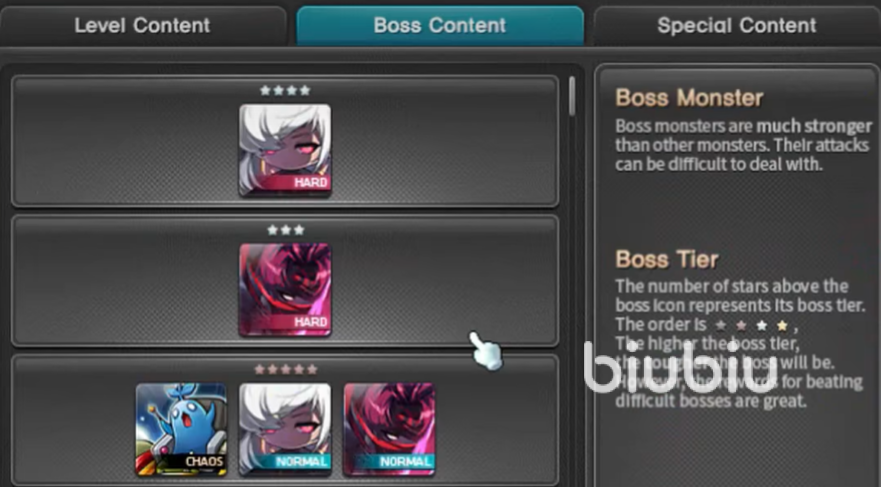Viewport: 881px width, 487px height.
Task: Click the gray star in tier order legend
Action: (721, 325)
